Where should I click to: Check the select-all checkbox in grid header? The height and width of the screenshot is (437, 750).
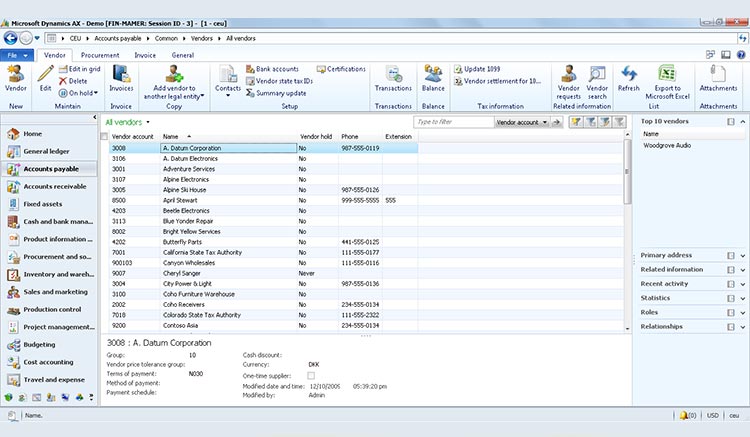105,136
